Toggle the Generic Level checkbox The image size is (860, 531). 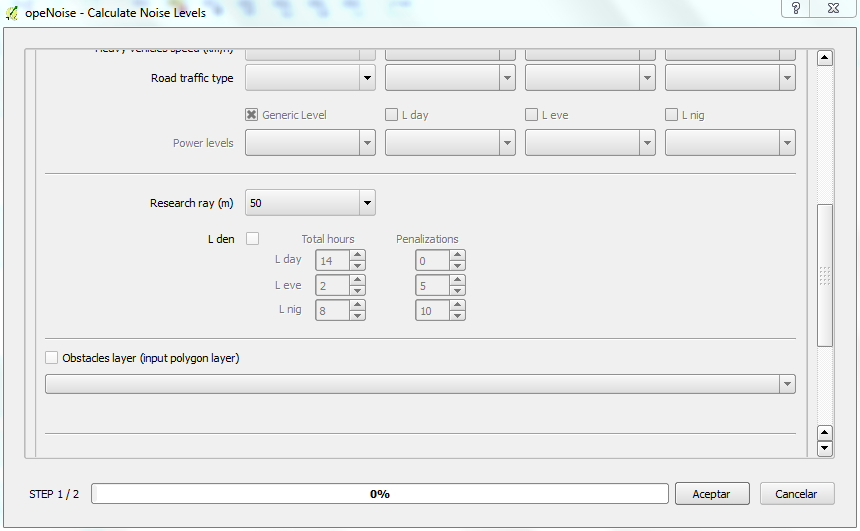tap(252, 115)
